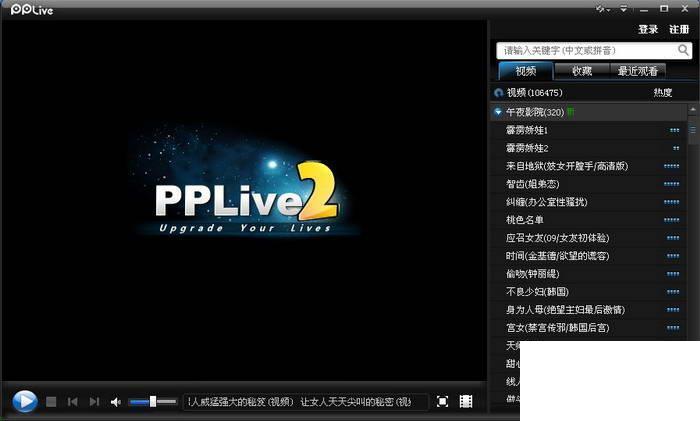Switch to the 收藏 tab
700x421 pixels.
pos(582,71)
